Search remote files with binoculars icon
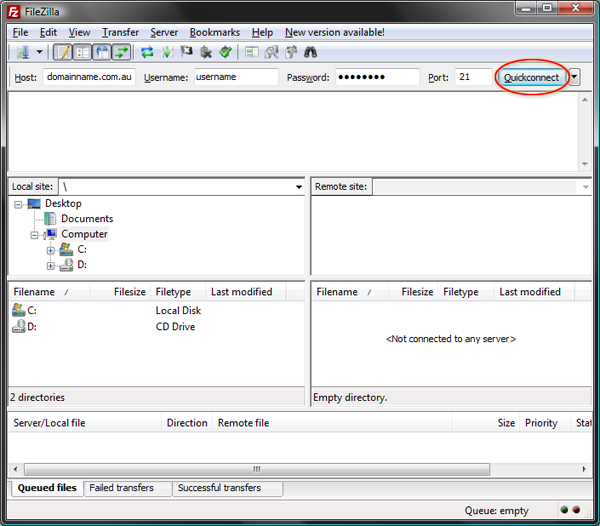Viewport: 600px width, 526px height. (x=310, y=52)
